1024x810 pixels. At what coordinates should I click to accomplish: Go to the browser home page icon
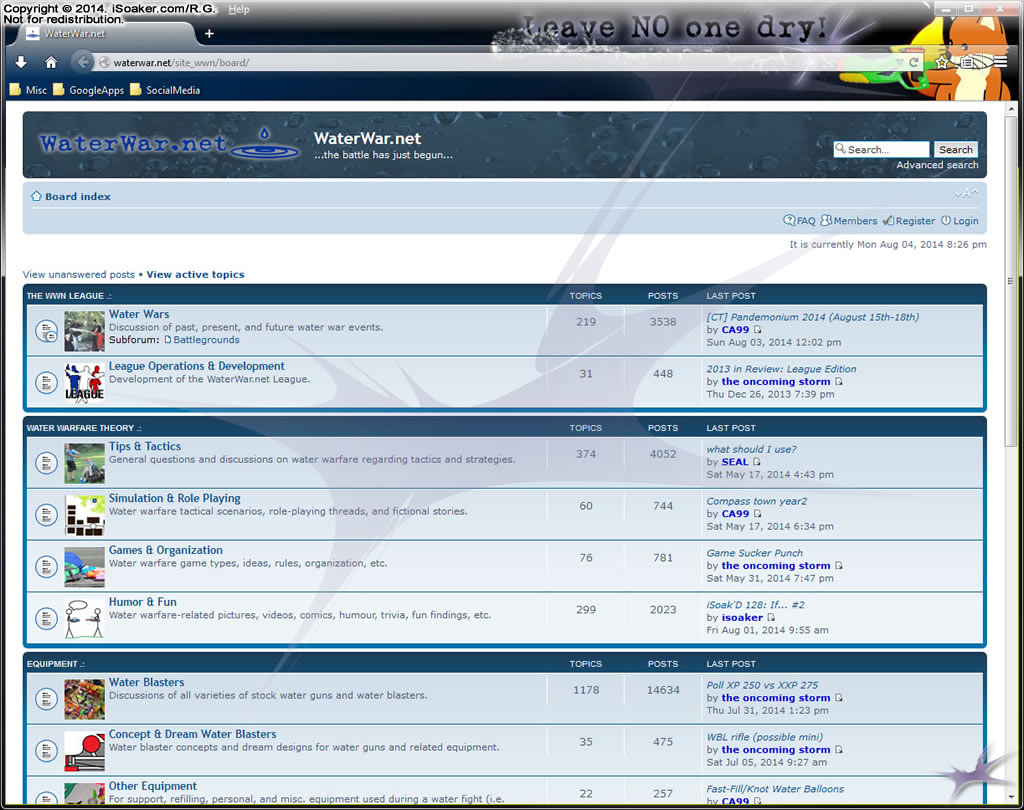click(51, 62)
